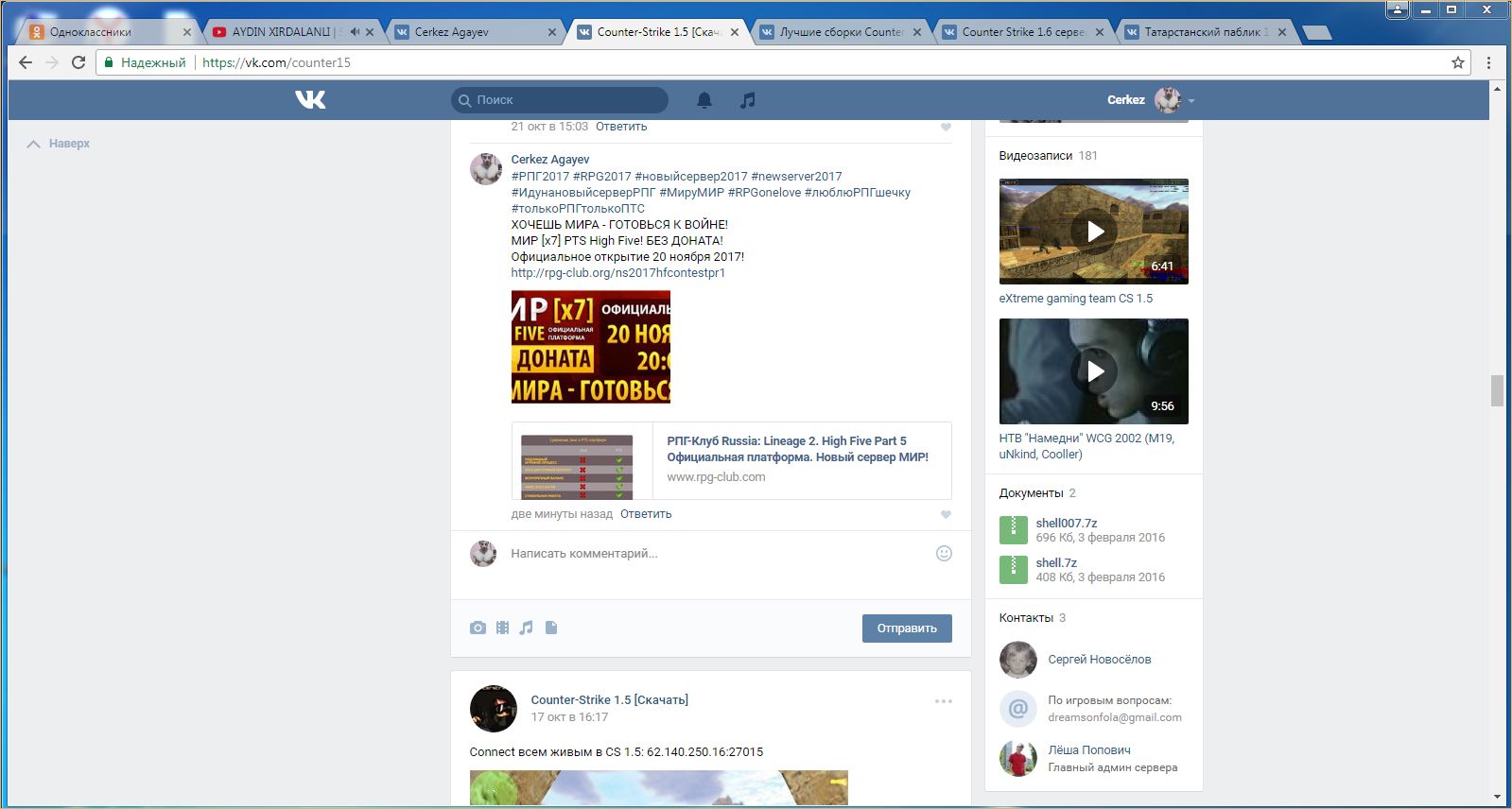Open shell007.7z document name link
Screen dimensions: 1512x809
pyautogui.click(x=1067, y=524)
